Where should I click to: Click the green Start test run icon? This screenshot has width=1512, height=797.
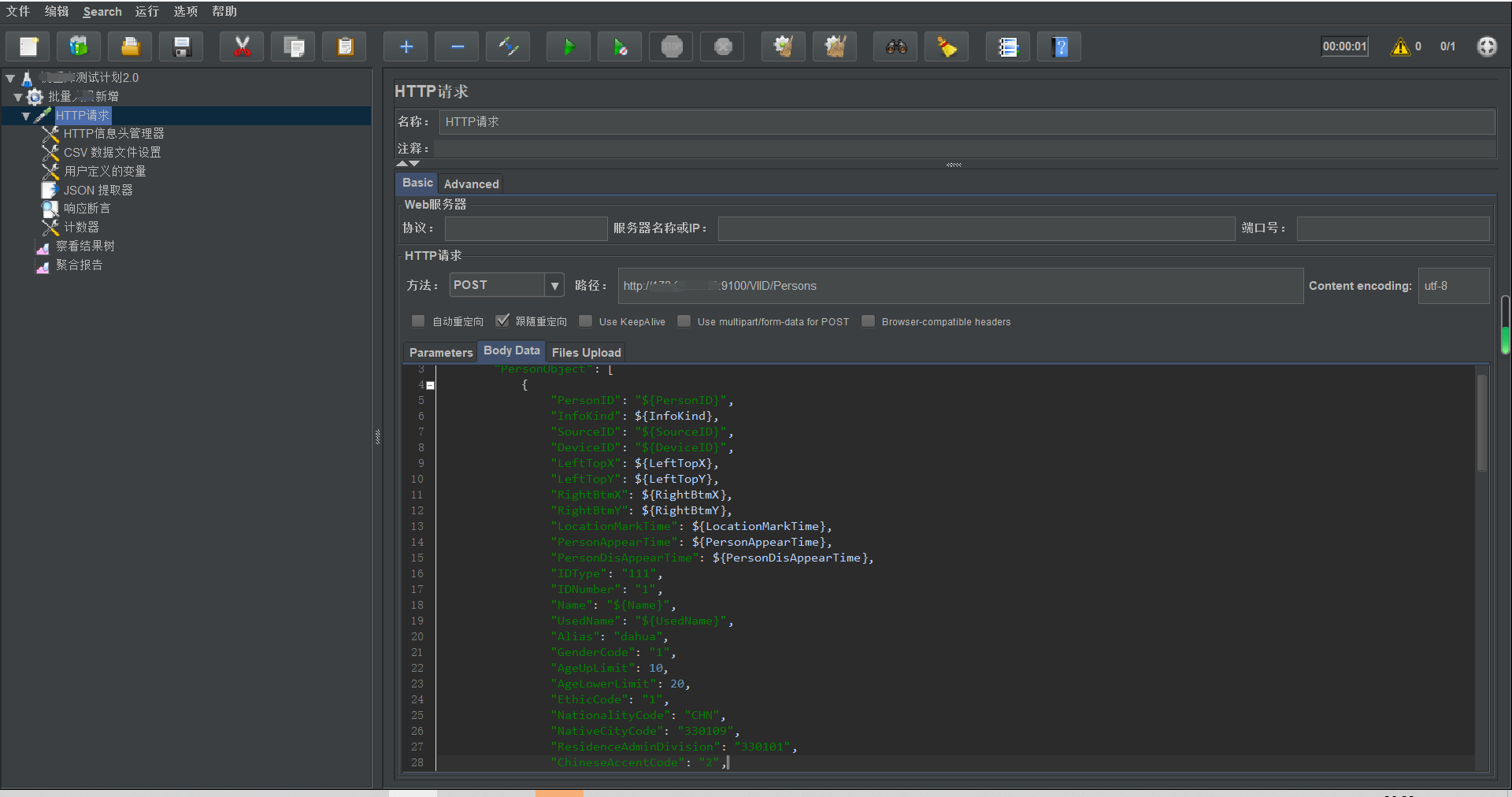(569, 47)
